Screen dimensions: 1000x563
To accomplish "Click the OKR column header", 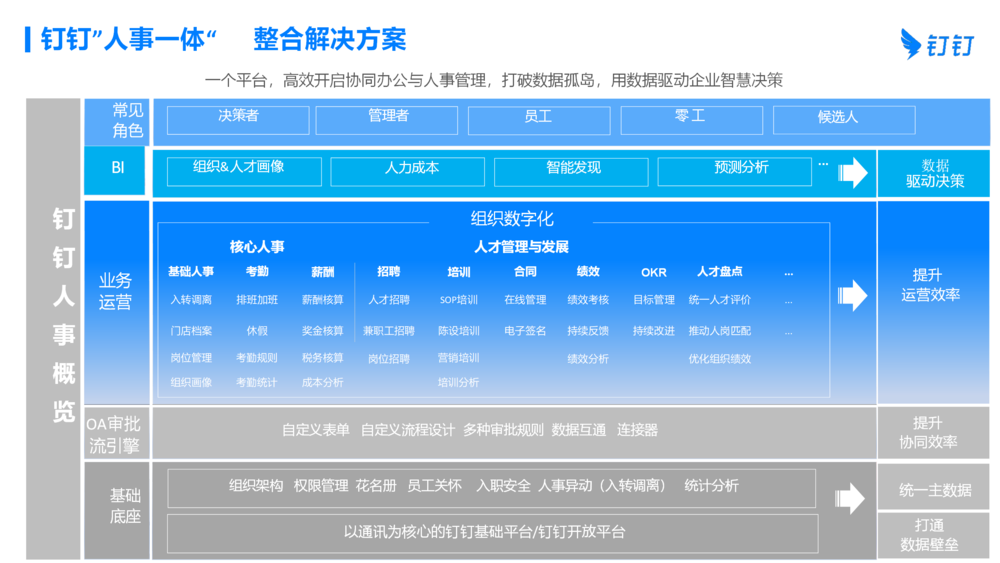I will (654, 272).
